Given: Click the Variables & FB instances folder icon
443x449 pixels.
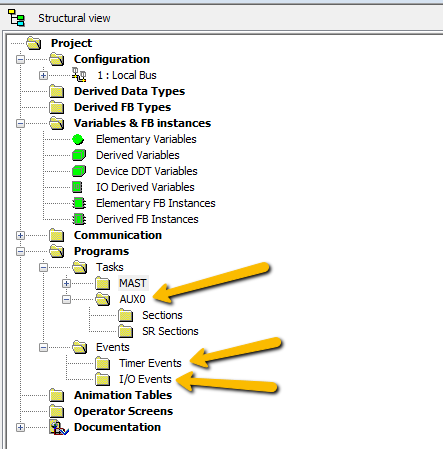Looking at the screenshot, I should 57,123.
